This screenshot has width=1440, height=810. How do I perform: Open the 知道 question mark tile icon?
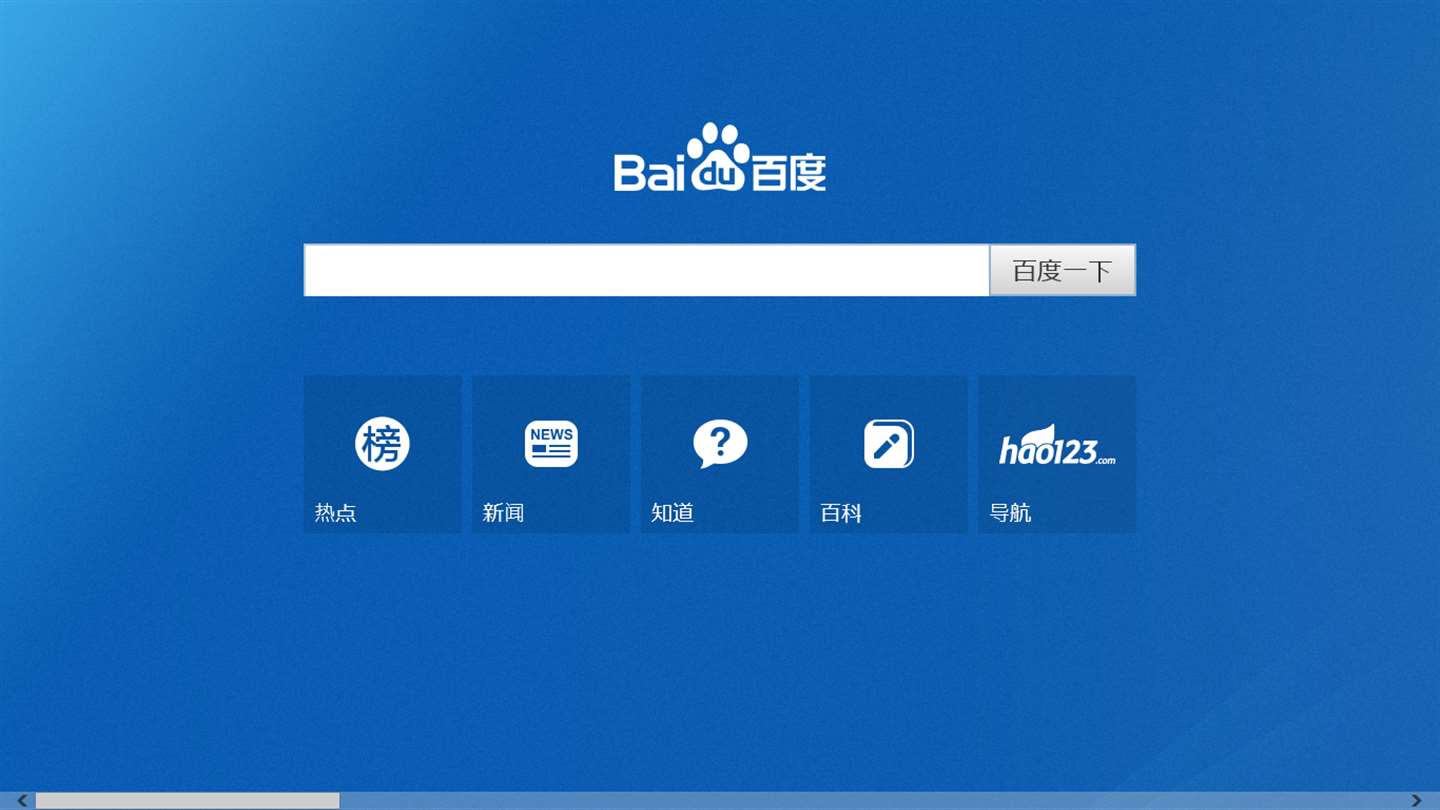pos(720,444)
